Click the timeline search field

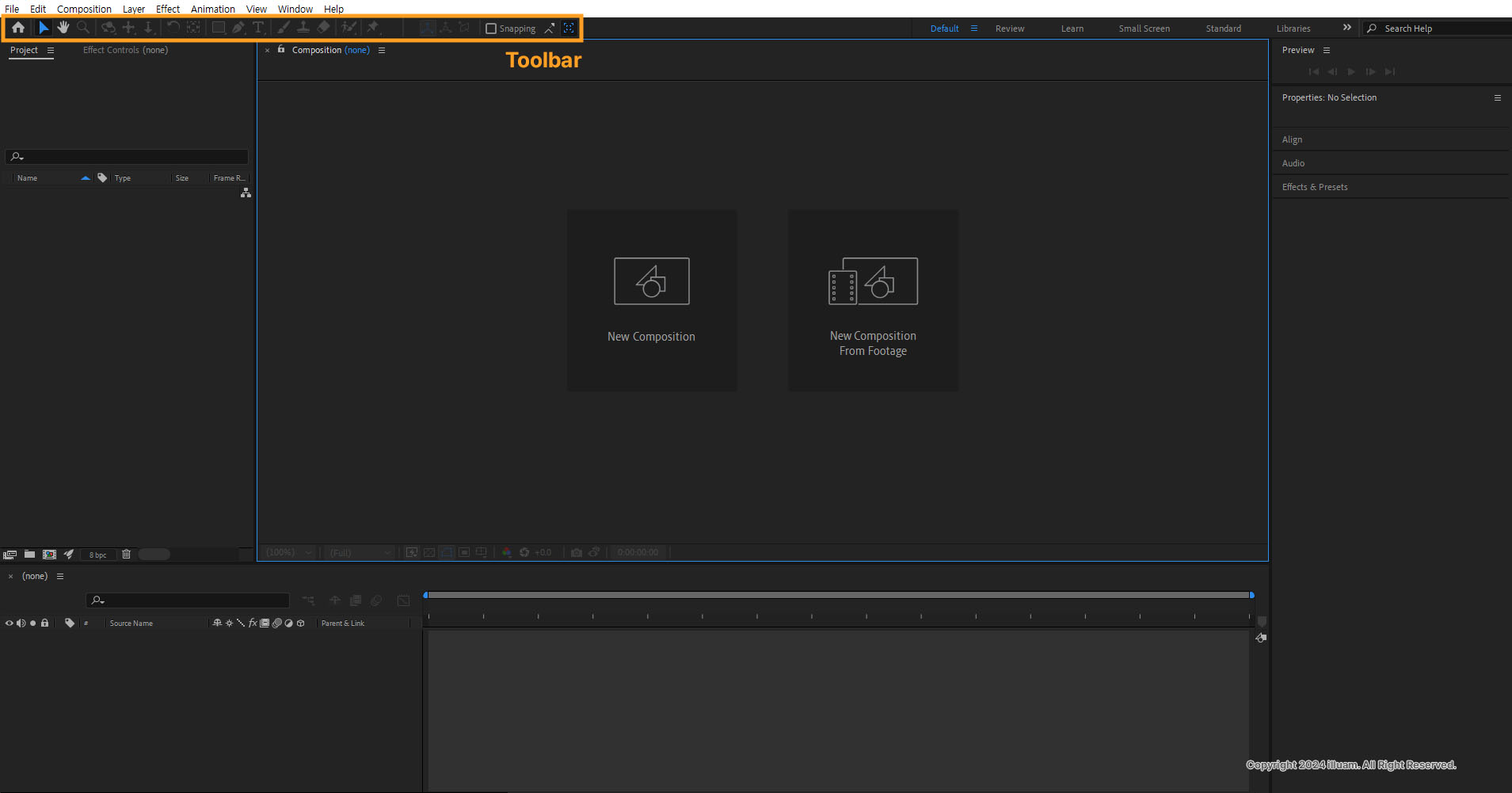pos(188,600)
